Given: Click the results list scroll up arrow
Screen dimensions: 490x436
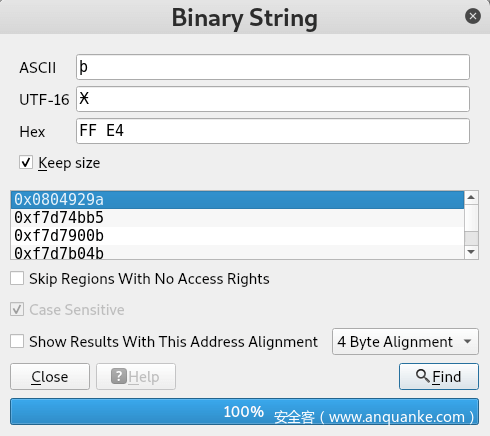Looking at the screenshot, I should tap(471, 197).
